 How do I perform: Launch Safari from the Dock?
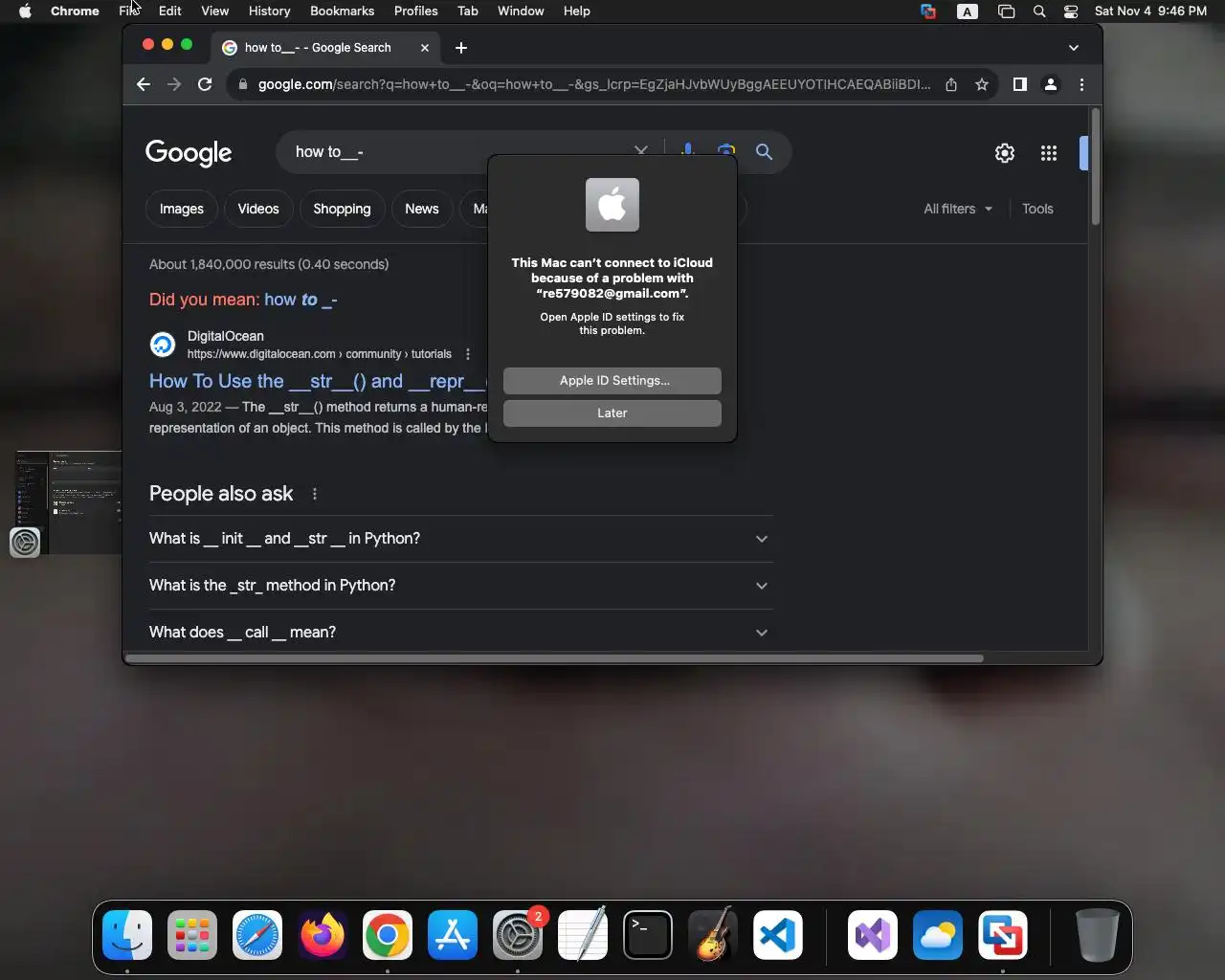pyautogui.click(x=257, y=935)
